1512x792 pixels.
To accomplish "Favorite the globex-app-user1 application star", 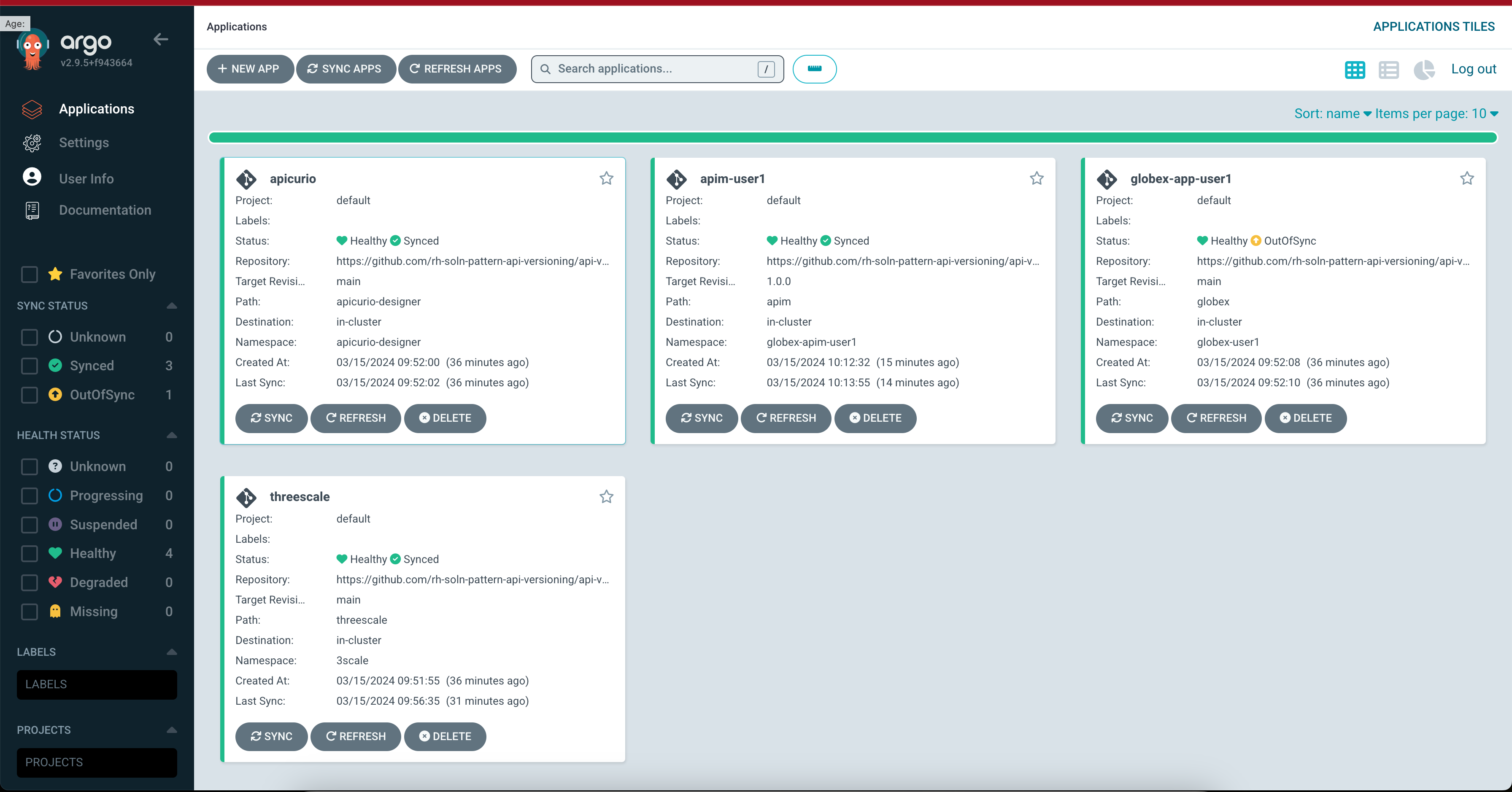I will point(1467,178).
